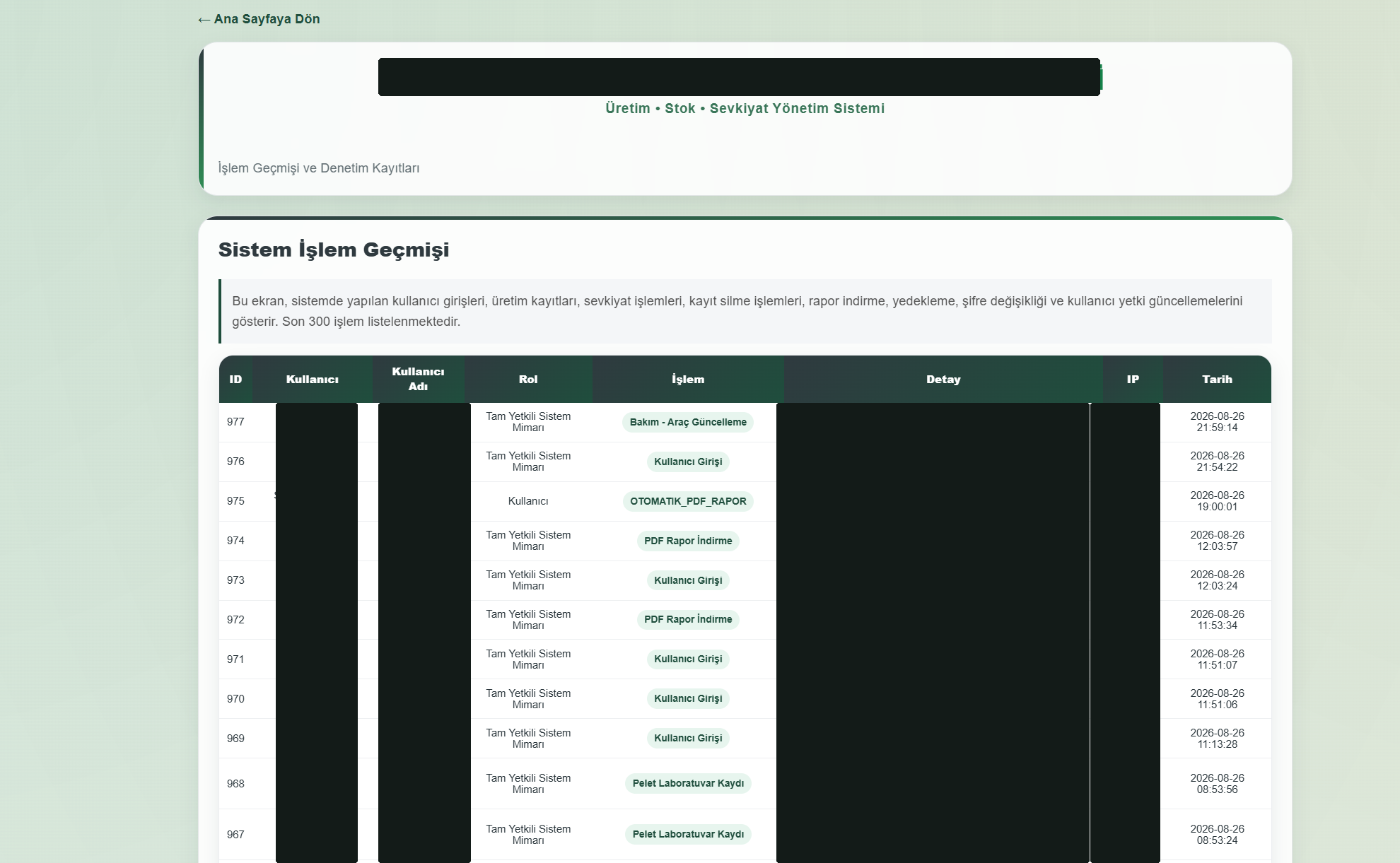Click the Kullanıcı role cell in row 975

tap(528, 501)
